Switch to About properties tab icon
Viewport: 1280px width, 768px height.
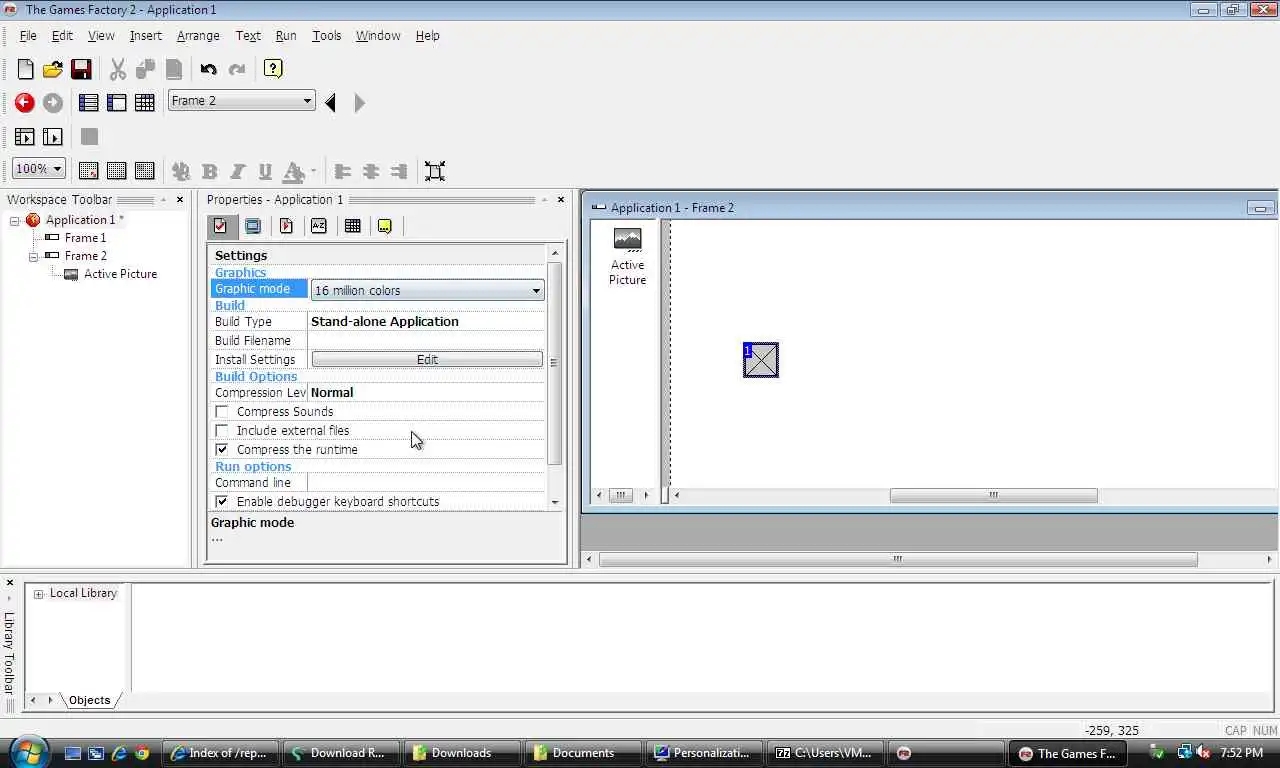tap(385, 226)
